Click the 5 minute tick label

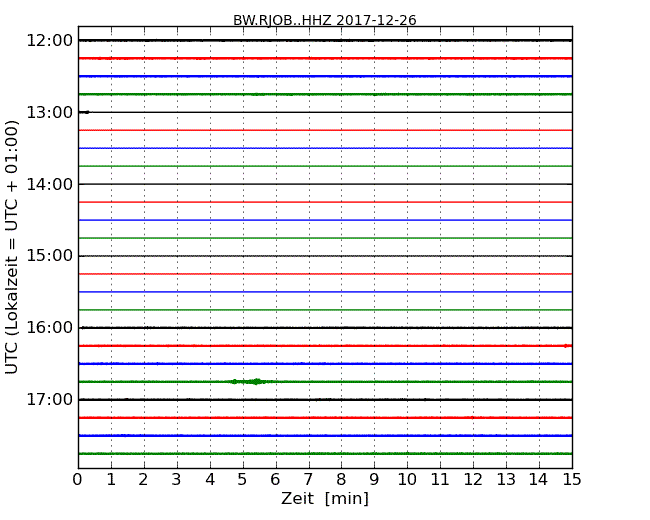tap(243, 480)
